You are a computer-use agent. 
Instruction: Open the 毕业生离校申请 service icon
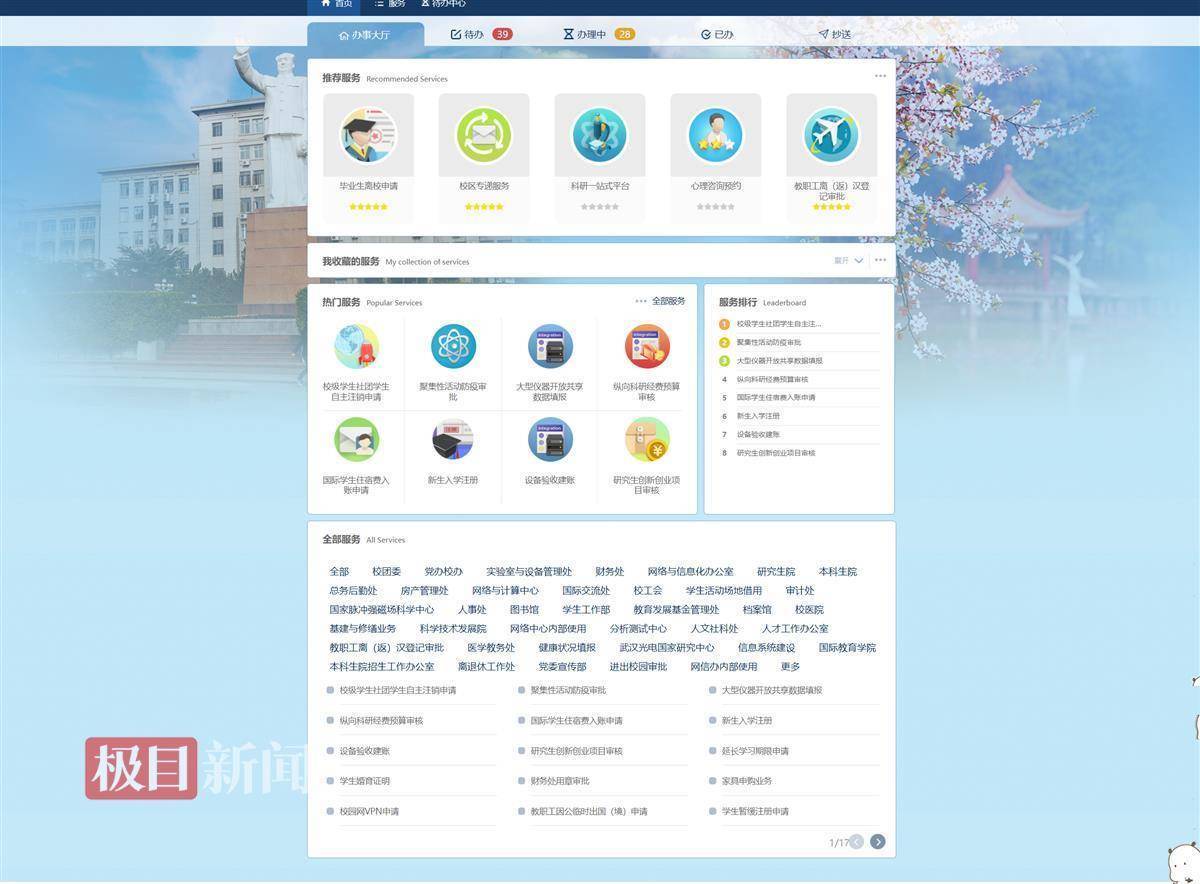pos(368,135)
